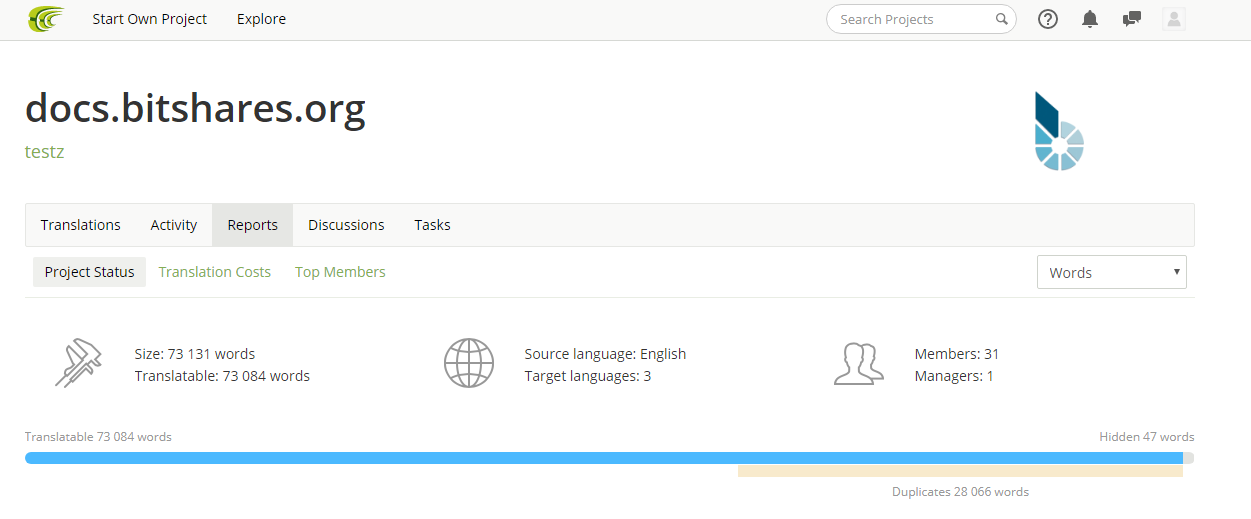Image resolution: width=1251 pixels, height=519 pixels.
Task: Click the members people icon
Action: click(859, 364)
